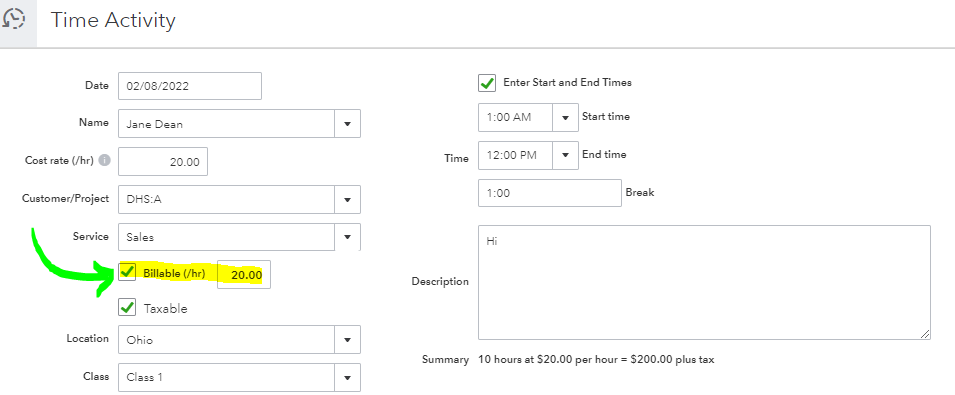Screen dimensions: 955x395
Task: Open the Start time dropdown arrow
Action: (x=565, y=117)
